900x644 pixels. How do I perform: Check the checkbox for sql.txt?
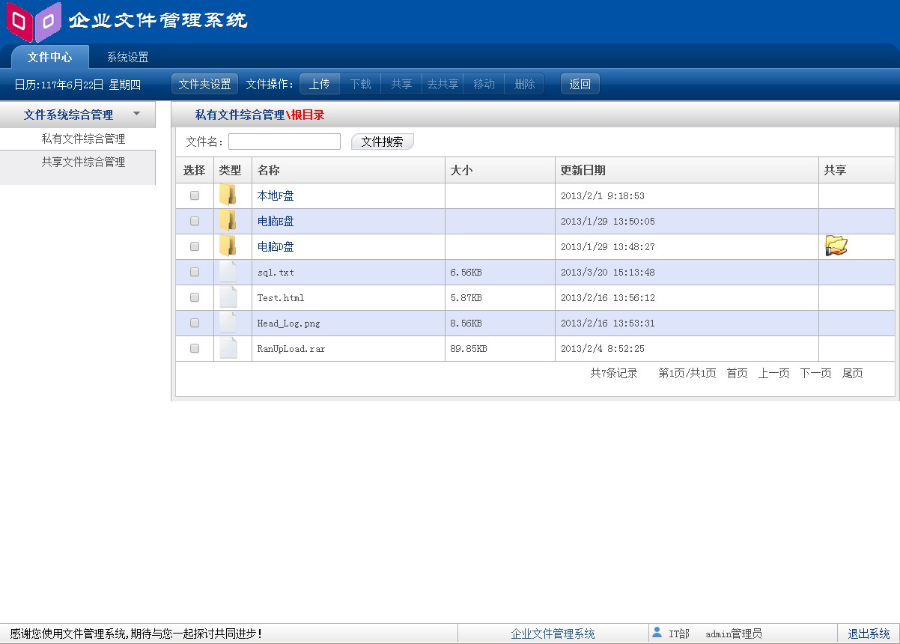coord(194,271)
